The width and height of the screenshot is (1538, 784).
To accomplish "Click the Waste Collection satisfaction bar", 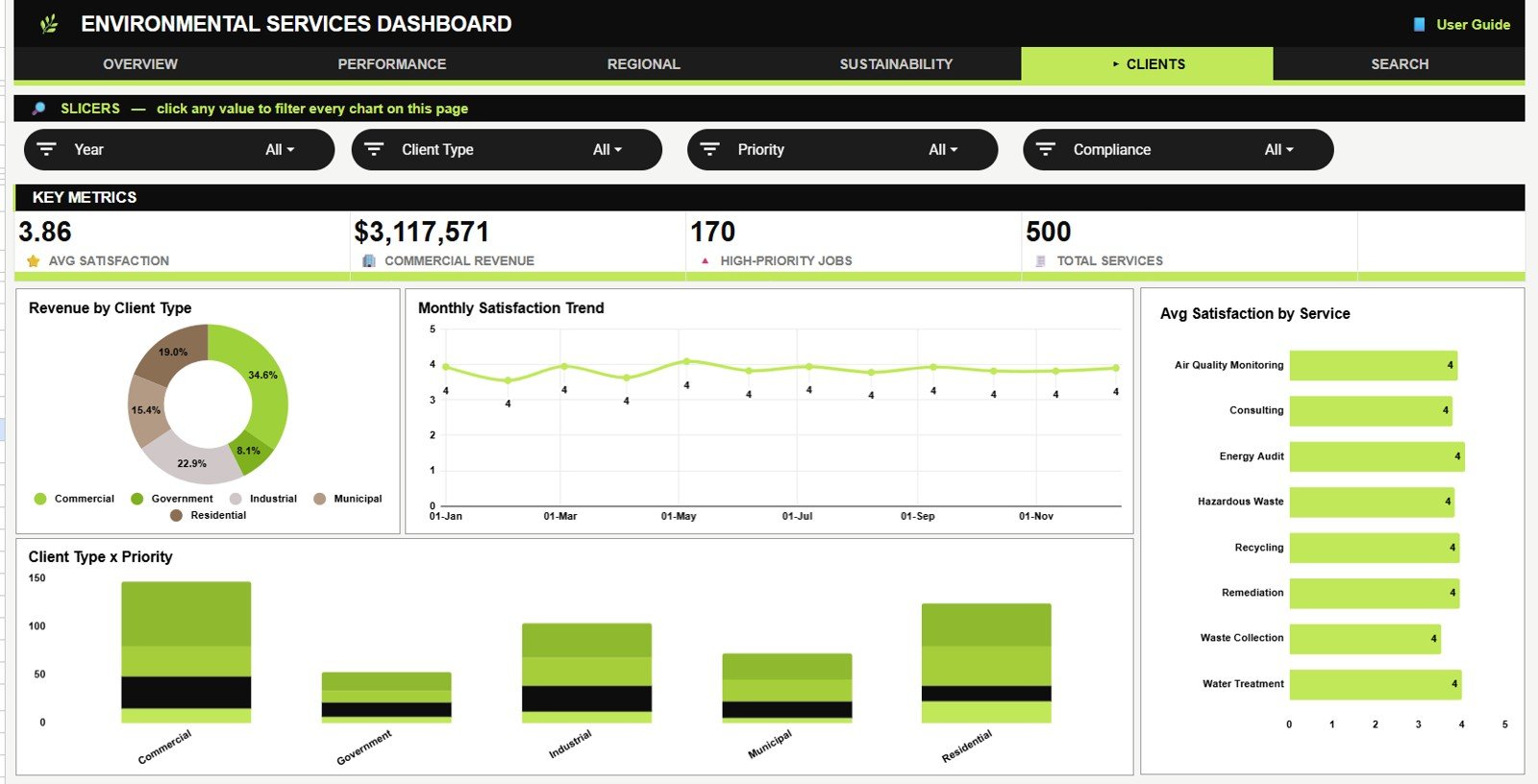I will [x=1365, y=639].
